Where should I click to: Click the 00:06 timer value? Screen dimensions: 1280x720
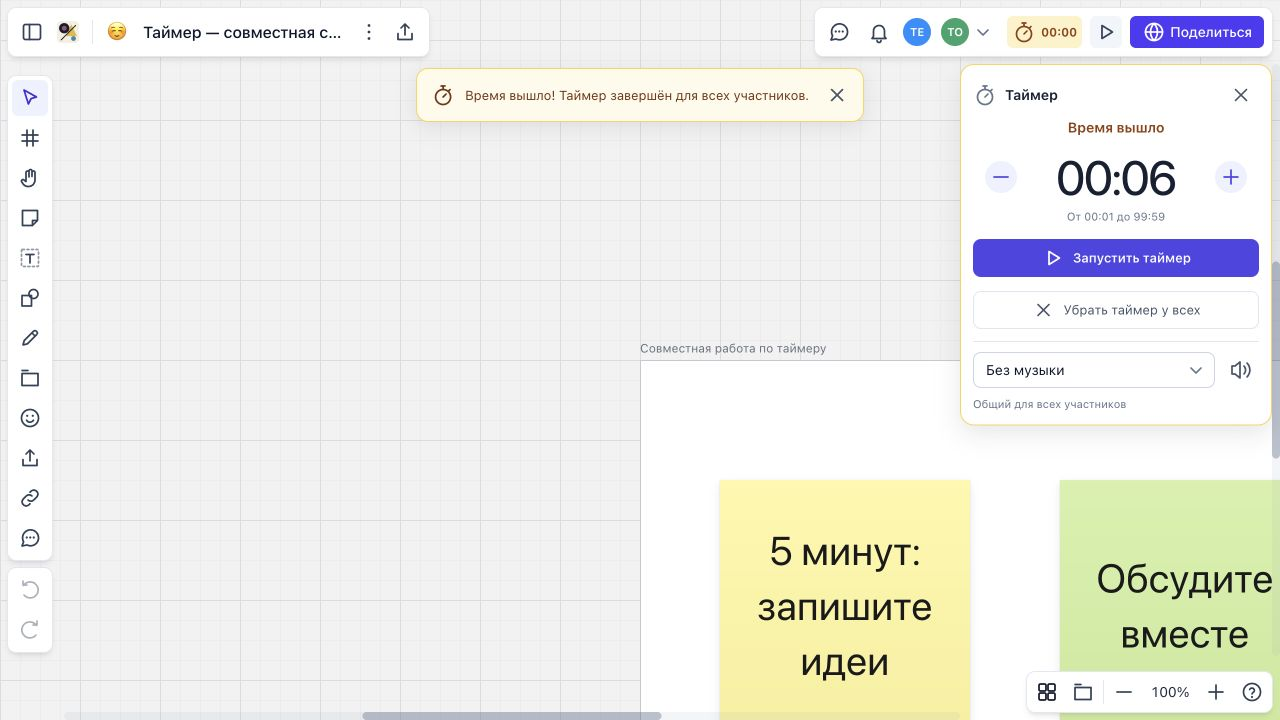pyautogui.click(x=1116, y=179)
